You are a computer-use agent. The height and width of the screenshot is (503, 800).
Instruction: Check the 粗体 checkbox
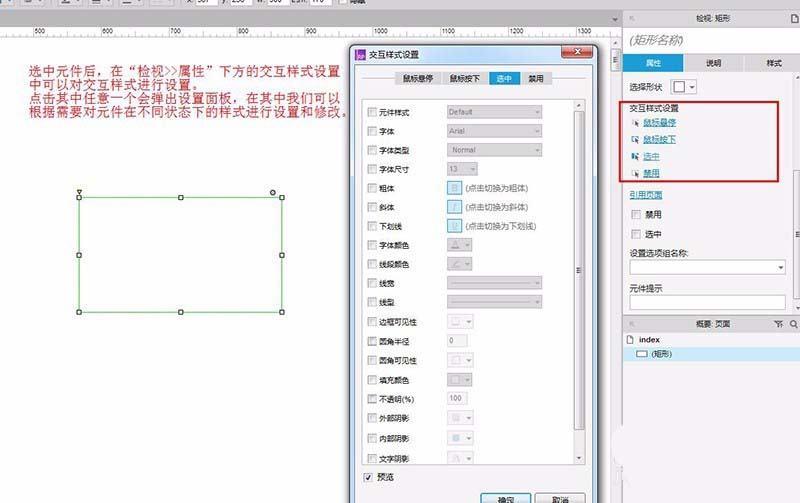372,188
